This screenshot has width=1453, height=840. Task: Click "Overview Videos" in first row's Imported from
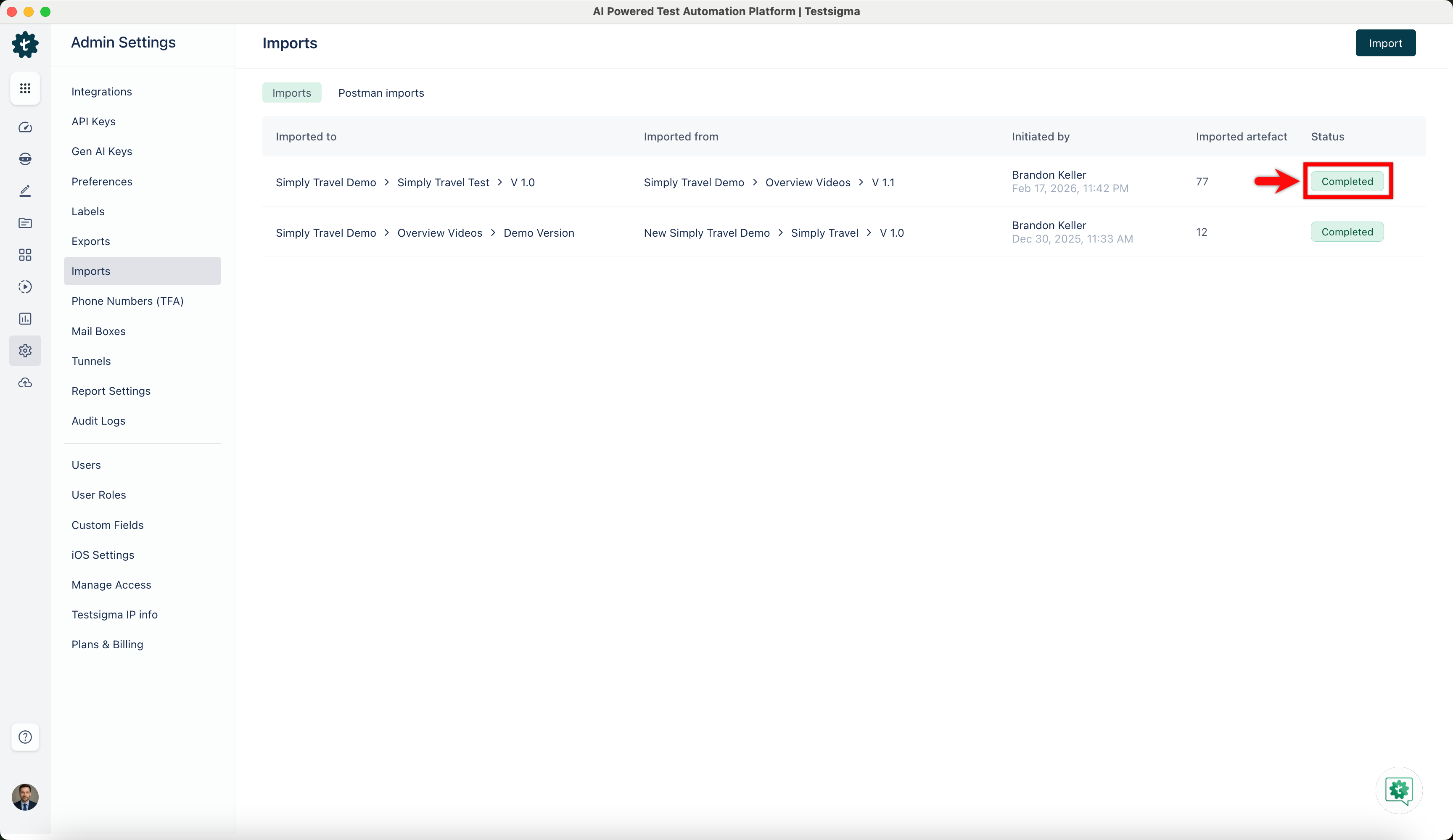click(807, 183)
